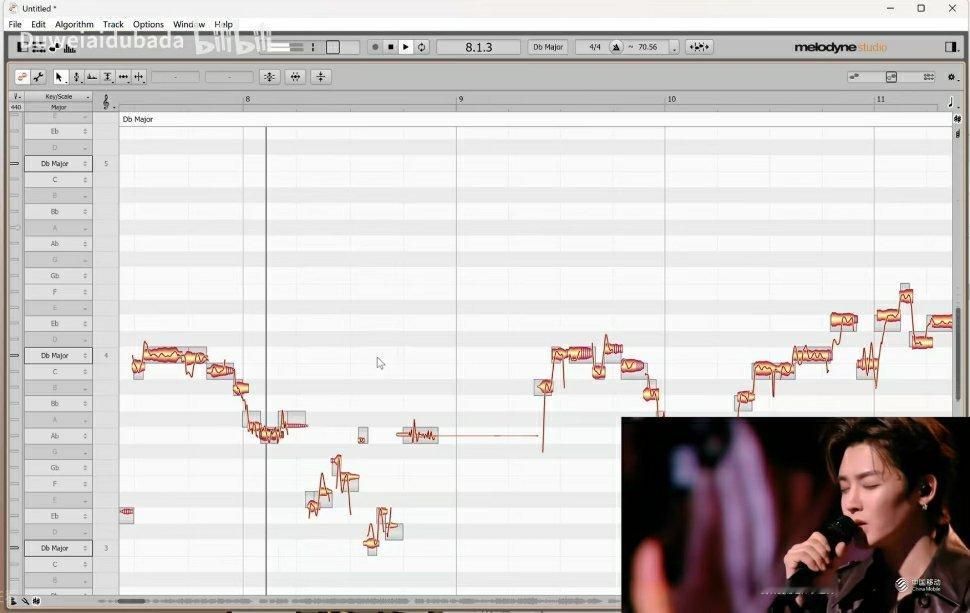The width and height of the screenshot is (970, 613).
Task: Open the tempo options dropdown arrow
Action: 674,47
